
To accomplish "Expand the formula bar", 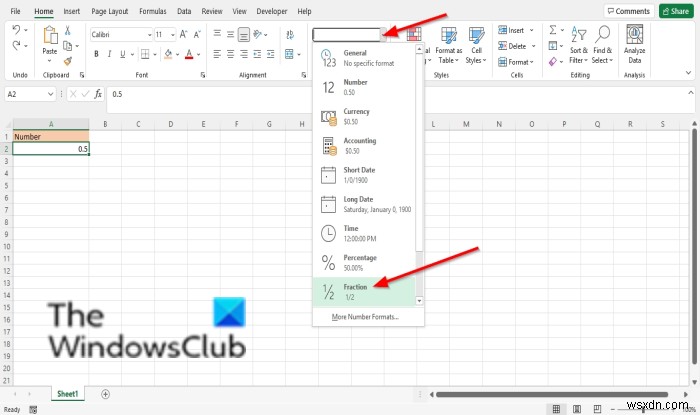I will tap(691, 92).
